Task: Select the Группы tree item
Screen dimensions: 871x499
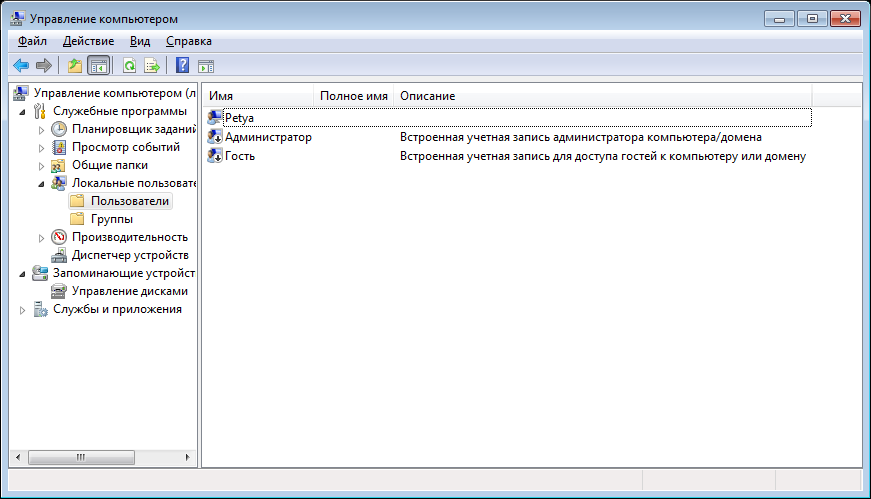Action: point(112,219)
